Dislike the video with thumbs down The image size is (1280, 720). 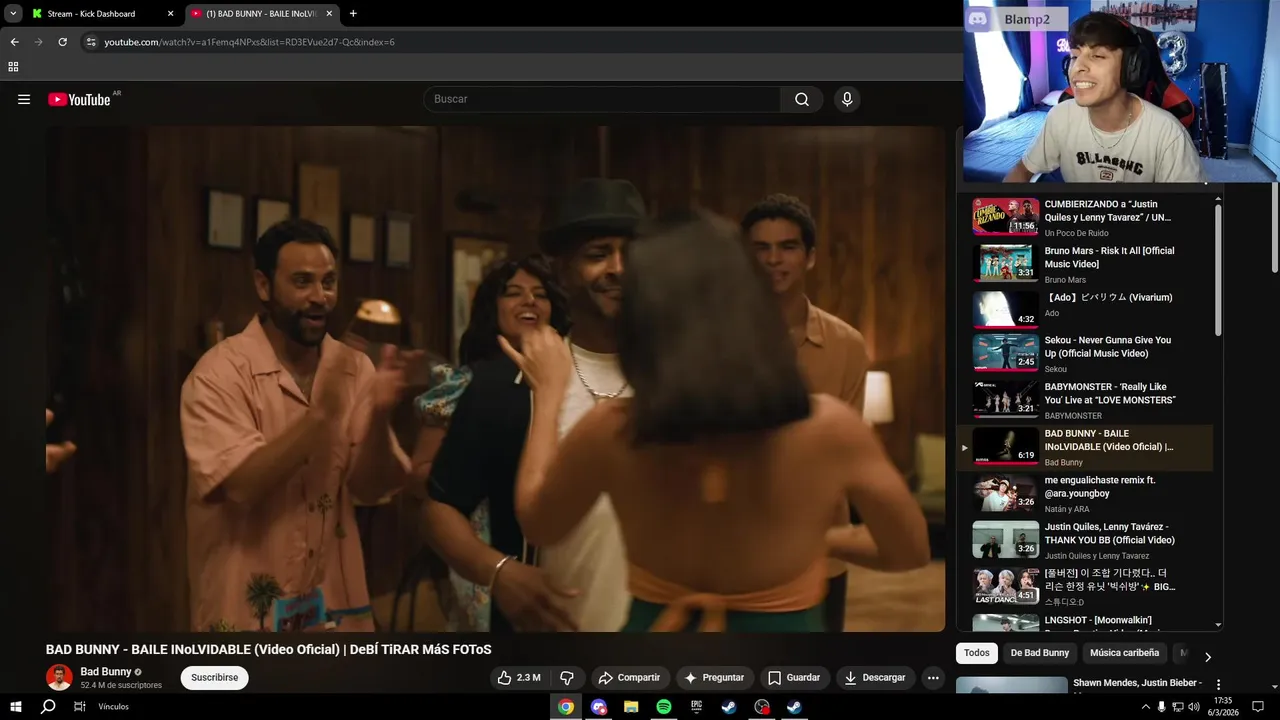coord(566,677)
